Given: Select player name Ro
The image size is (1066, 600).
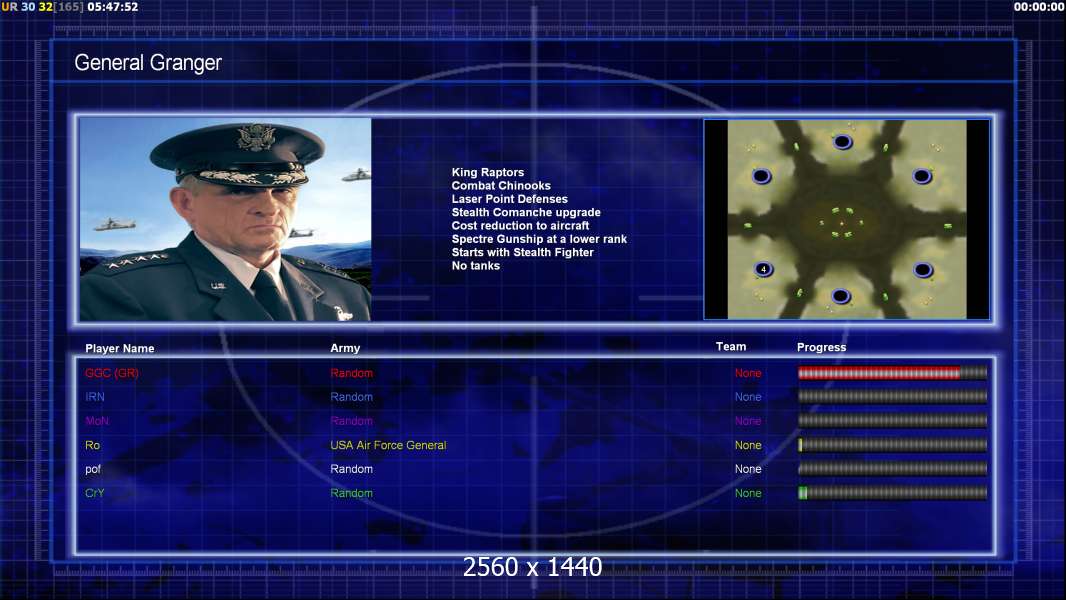Looking at the screenshot, I should pyautogui.click(x=92, y=445).
